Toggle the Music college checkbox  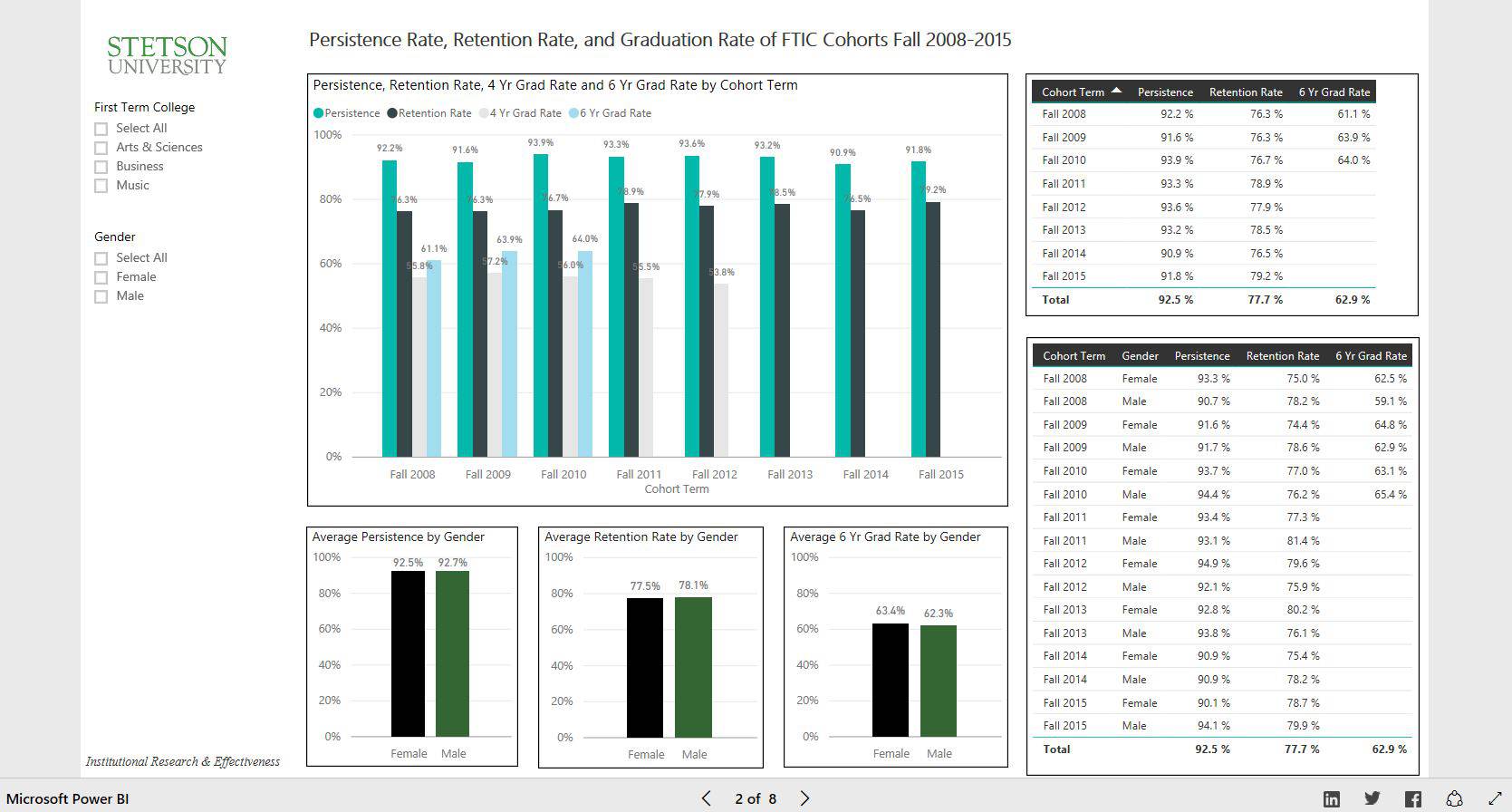click(101, 186)
